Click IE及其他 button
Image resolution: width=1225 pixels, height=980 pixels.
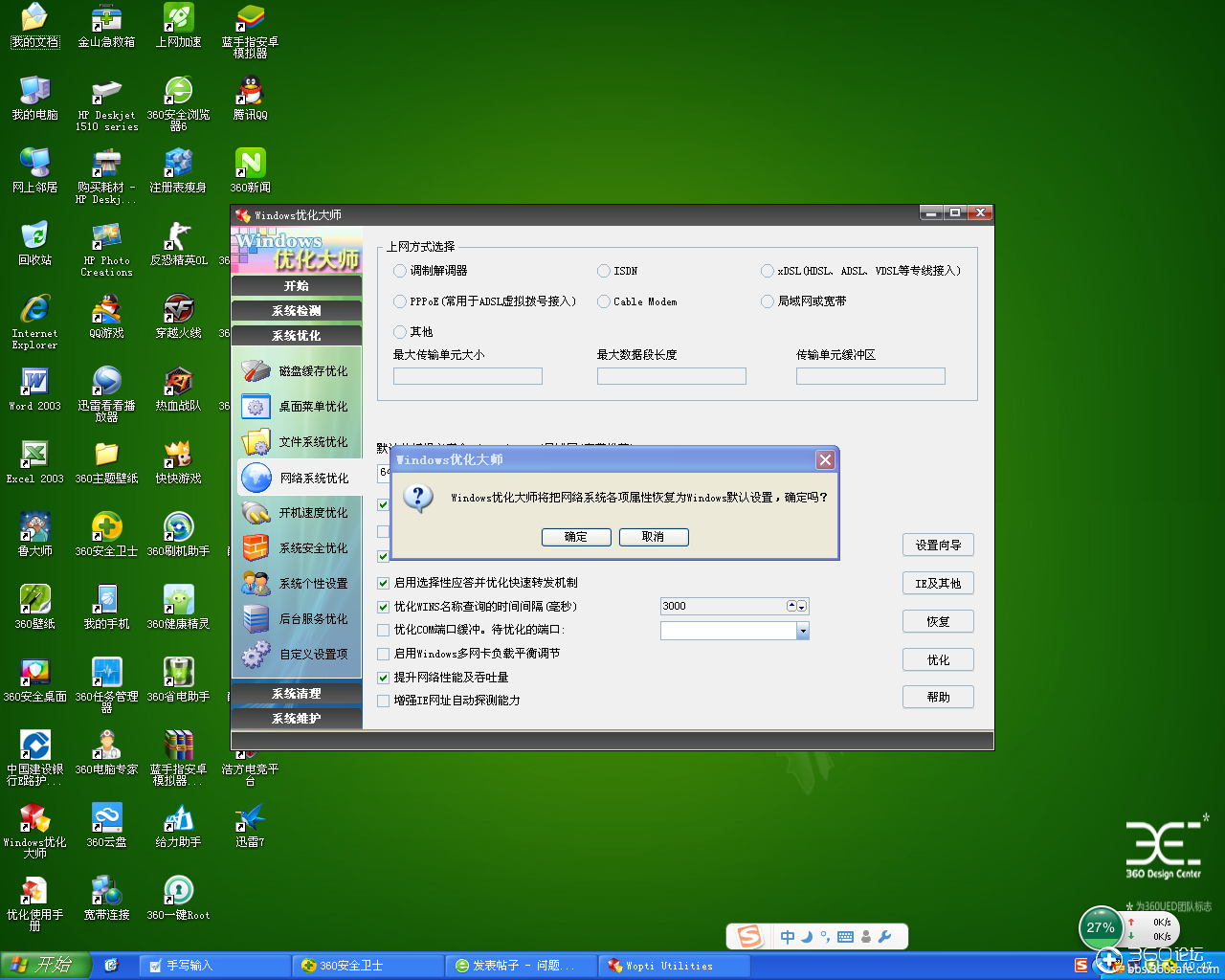click(x=938, y=584)
